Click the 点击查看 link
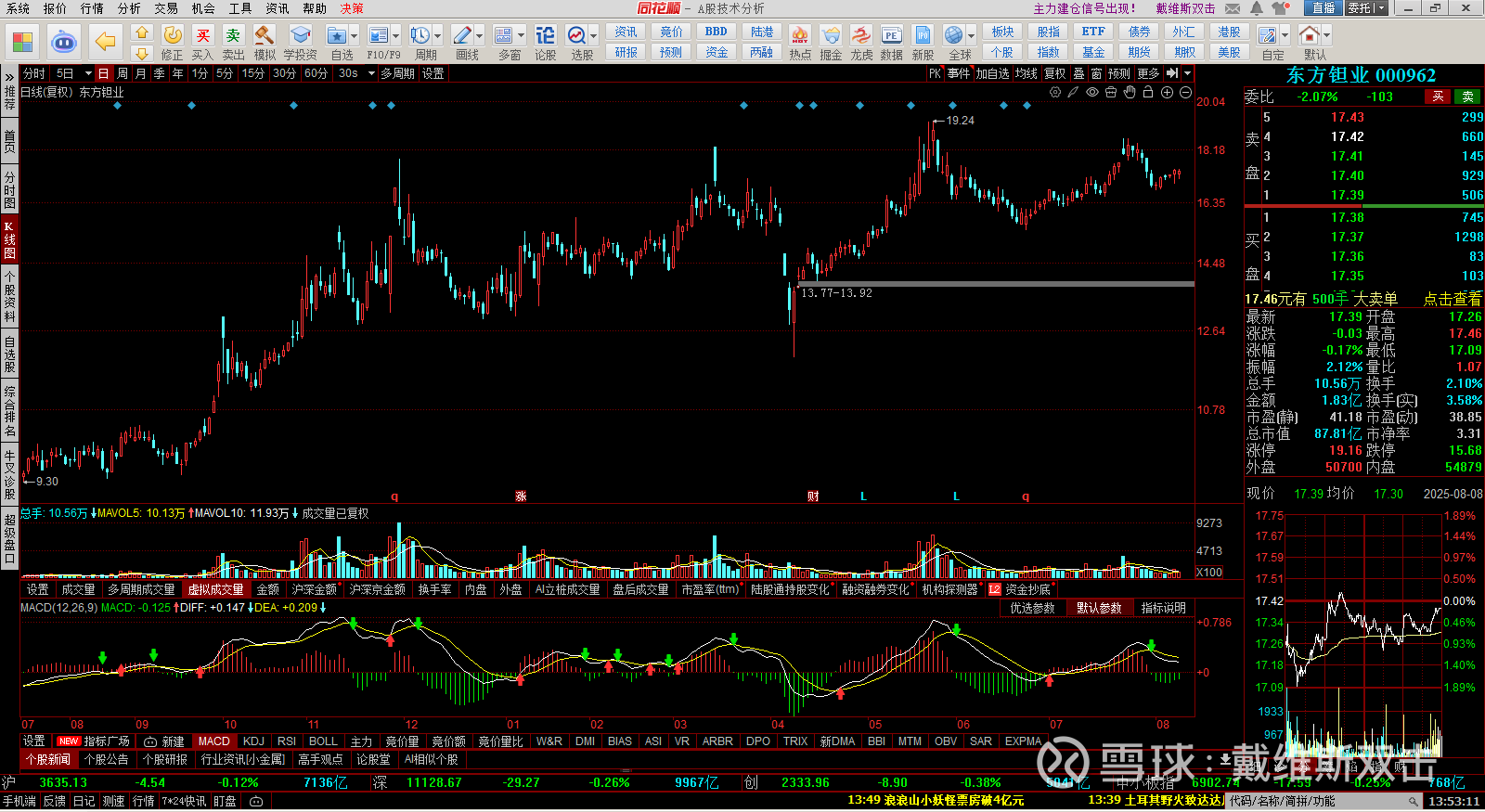Screen dimensions: 1485x812 (1453, 299)
